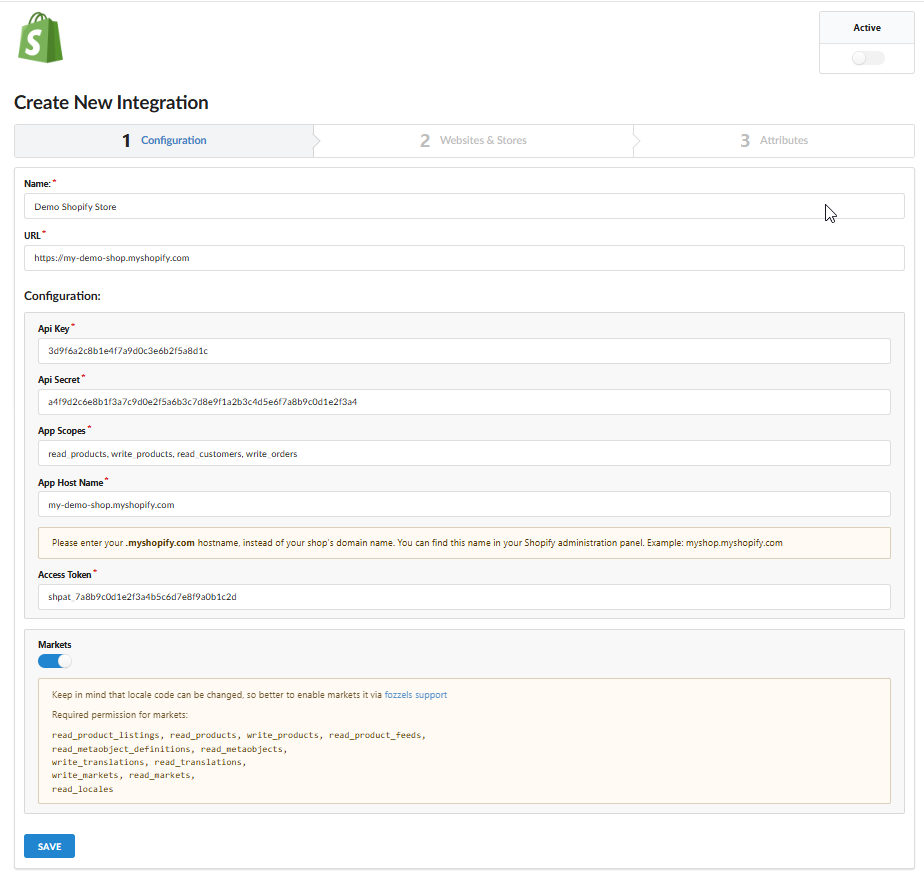Click the Shopify bag logo
This screenshot has height=881, width=924.
[40, 38]
